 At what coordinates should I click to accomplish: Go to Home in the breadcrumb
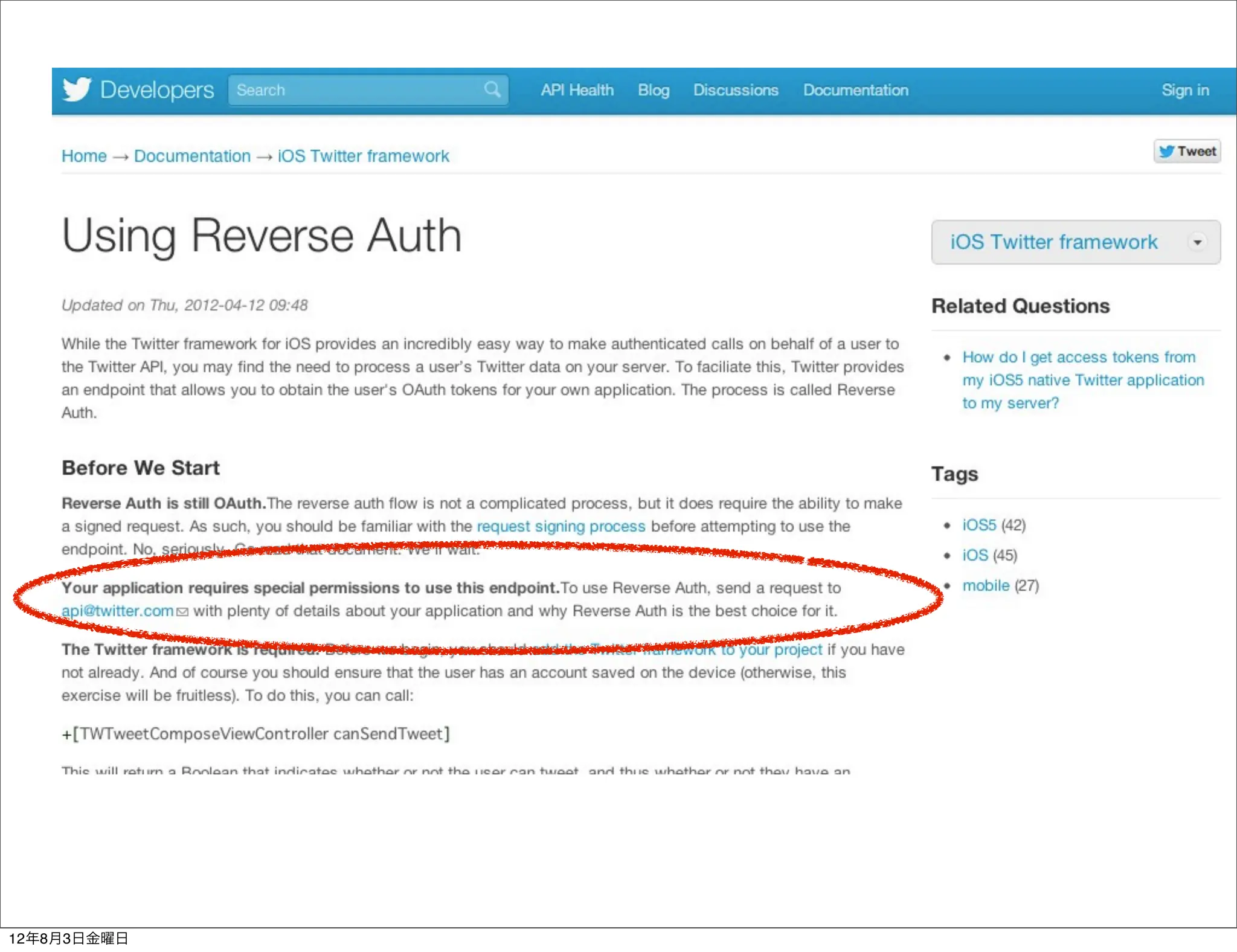[84, 156]
